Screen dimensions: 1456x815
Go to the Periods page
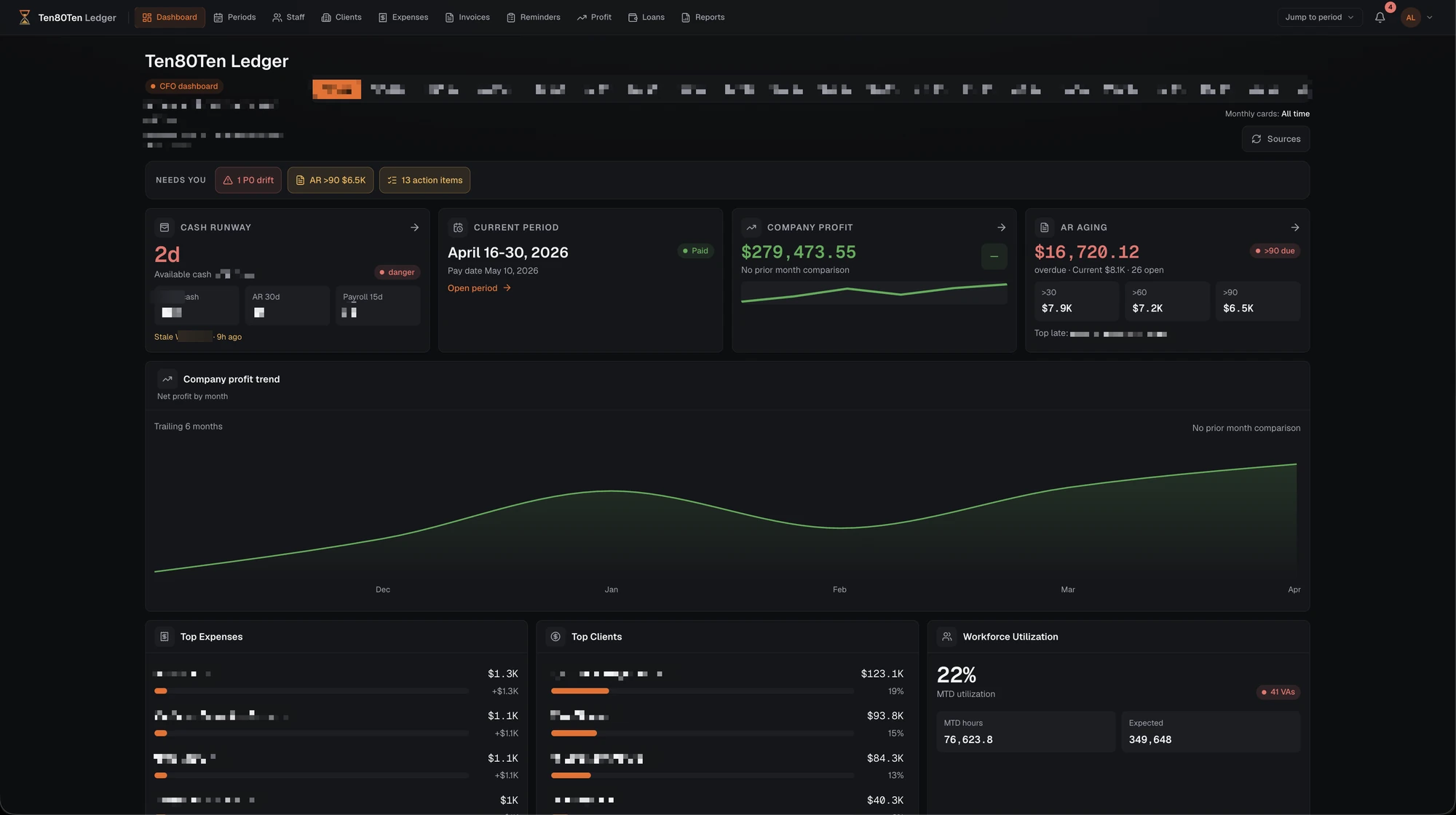click(x=234, y=17)
